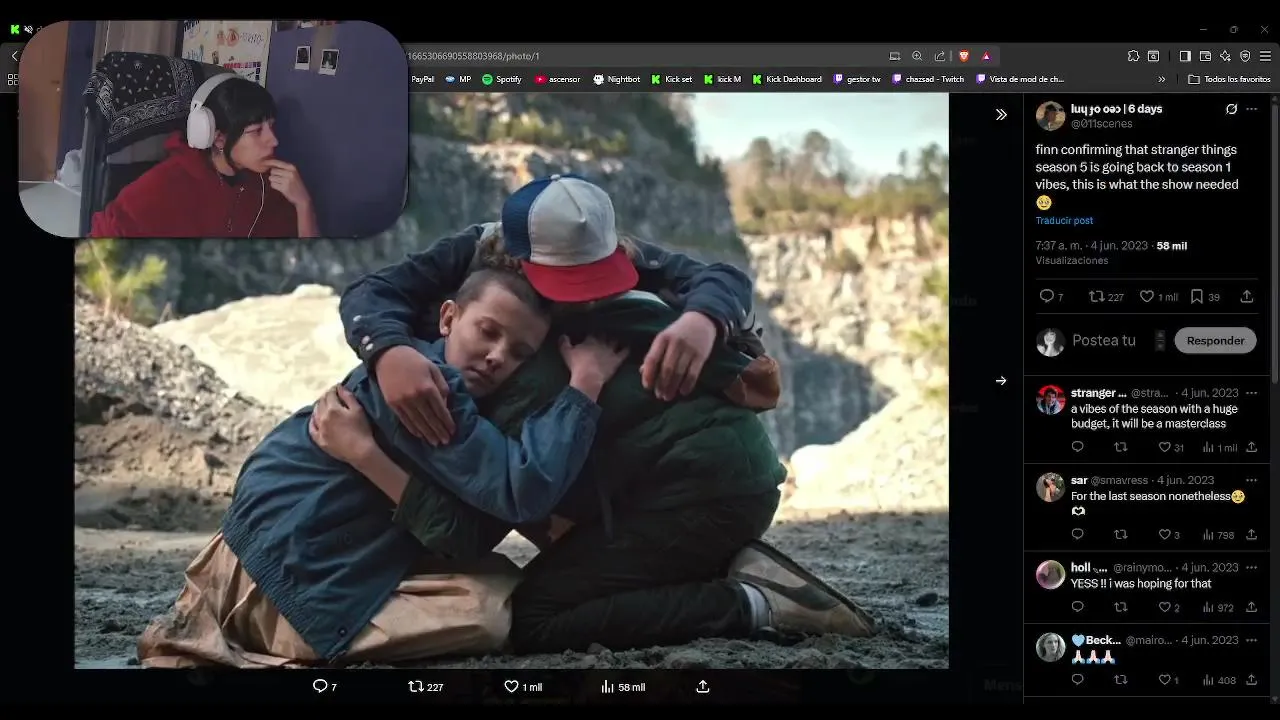Click Brave Rewards triangle icon

[x=986, y=56]
